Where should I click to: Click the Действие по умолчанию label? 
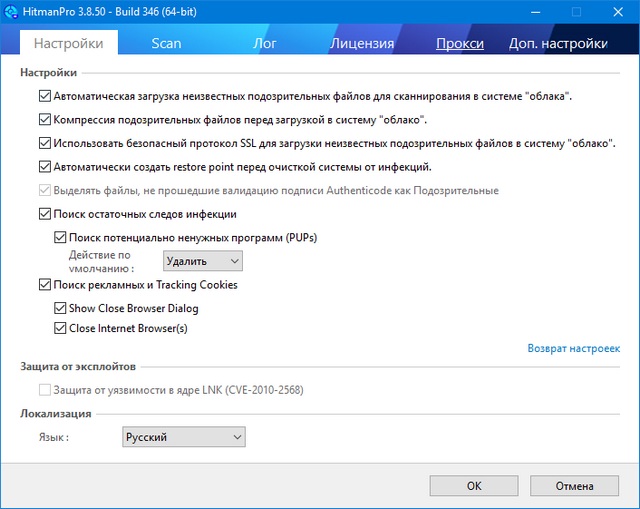click(x=101, y=262)
